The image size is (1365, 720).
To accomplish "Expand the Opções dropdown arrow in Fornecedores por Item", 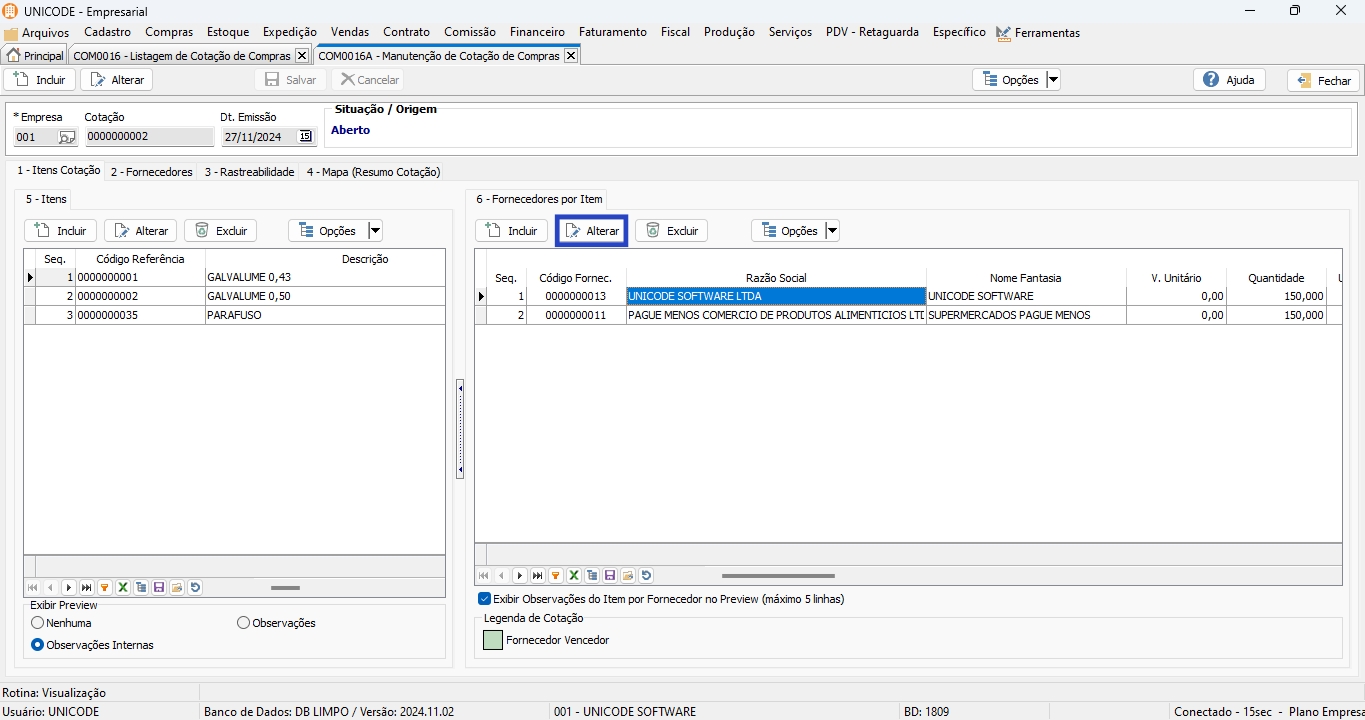I will (832, 231).
